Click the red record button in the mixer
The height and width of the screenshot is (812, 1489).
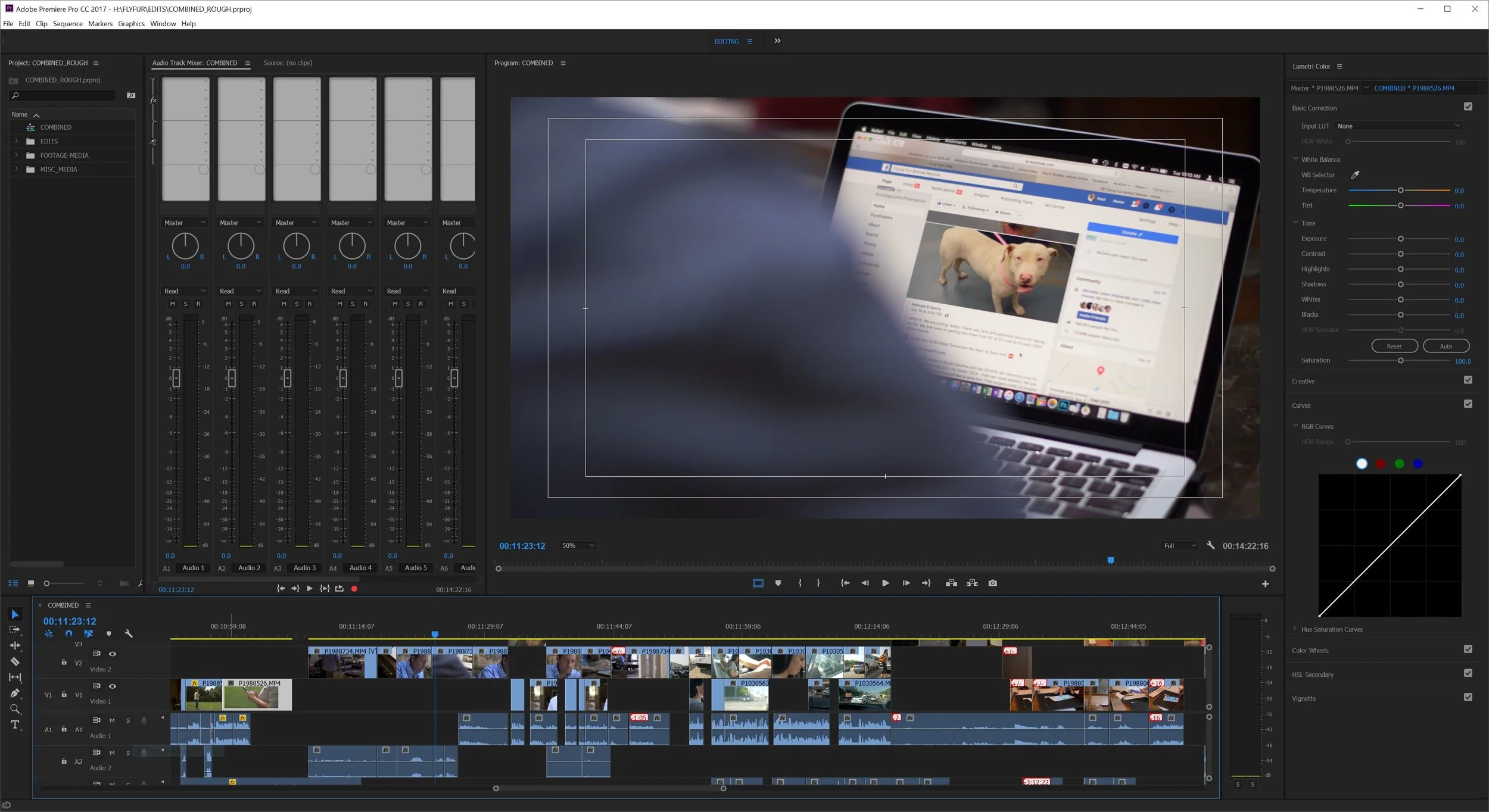coord(354,589)
